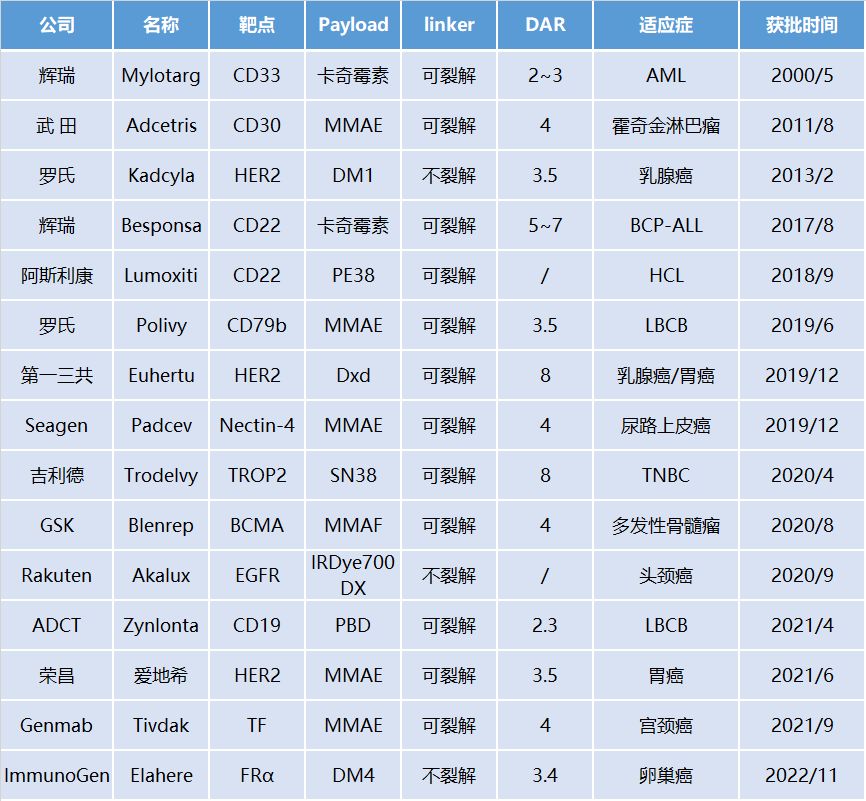Click the DAR column header

click(545, 25)
